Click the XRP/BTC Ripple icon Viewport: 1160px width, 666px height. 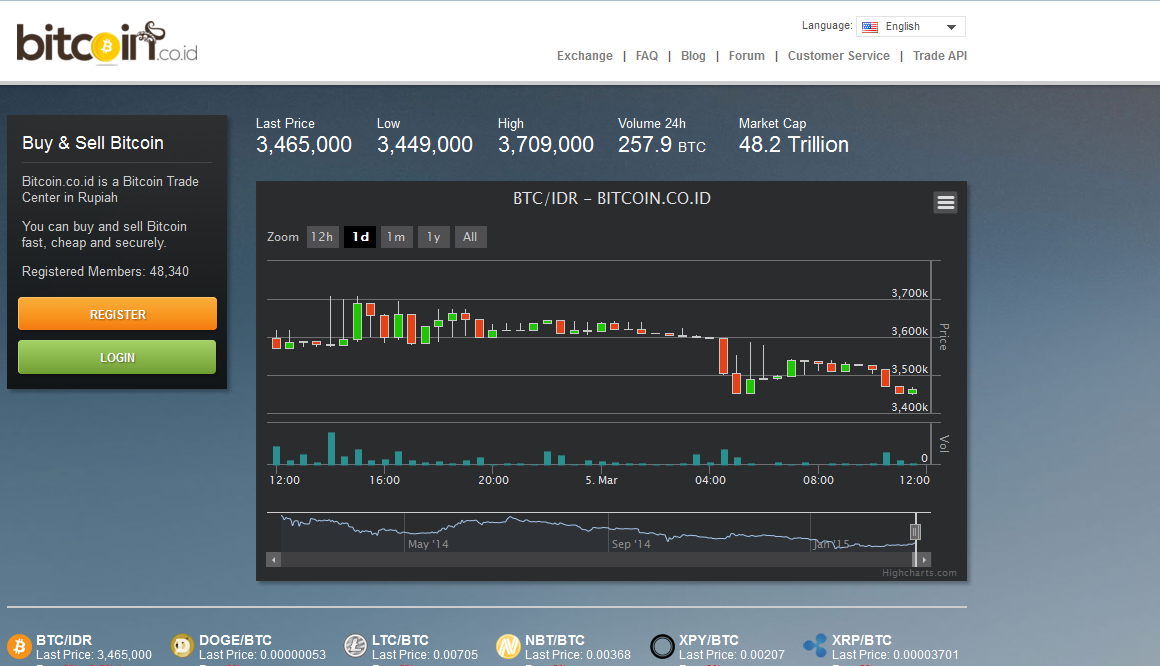click(815, 645)
